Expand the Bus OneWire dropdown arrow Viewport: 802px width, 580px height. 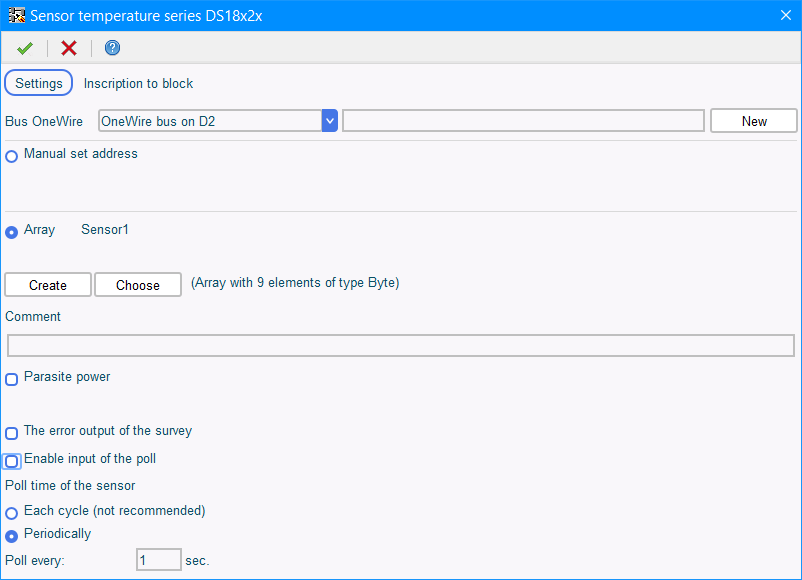click(x=330, y=121)
